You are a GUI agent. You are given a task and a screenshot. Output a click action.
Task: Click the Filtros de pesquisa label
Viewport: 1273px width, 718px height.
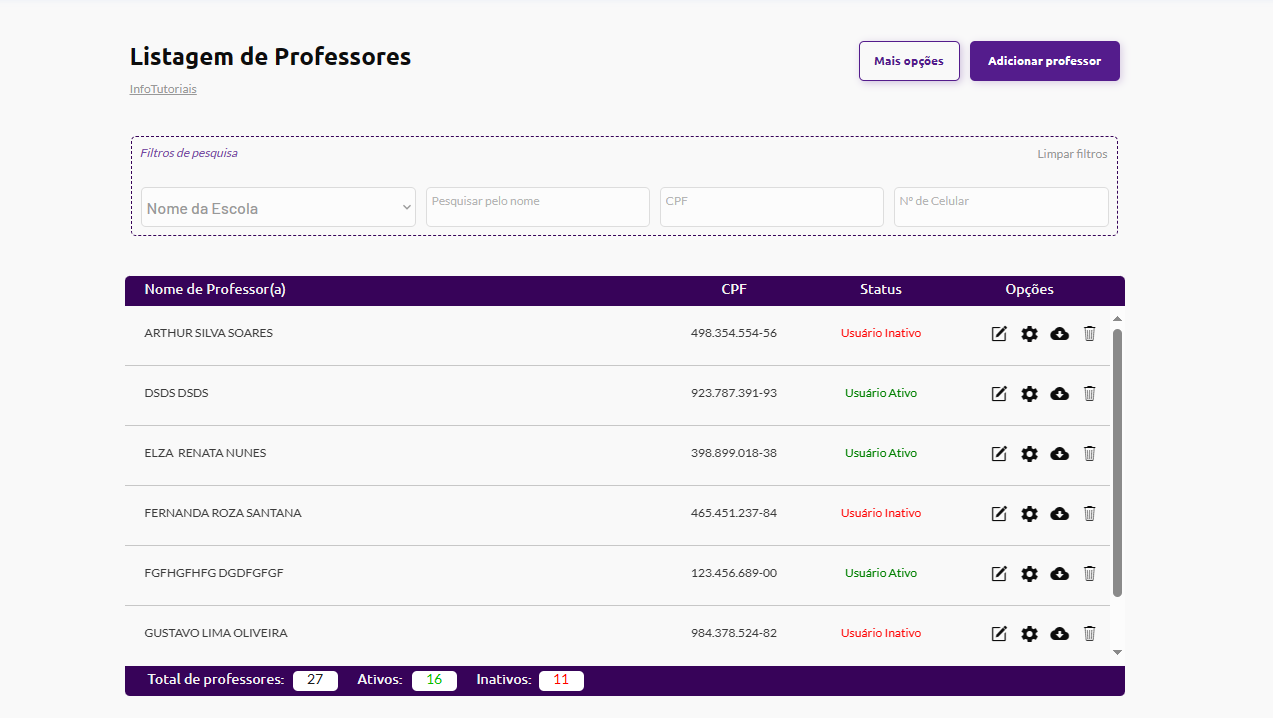click(189, 153)
